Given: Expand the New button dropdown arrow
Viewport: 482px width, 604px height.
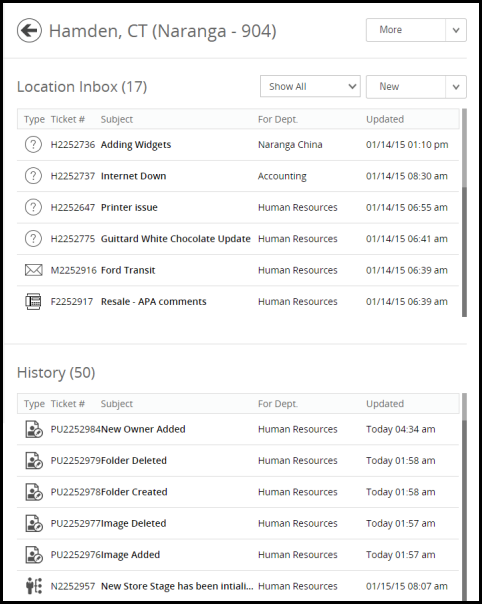Looking at the screenshot, I should pos(456,87).
